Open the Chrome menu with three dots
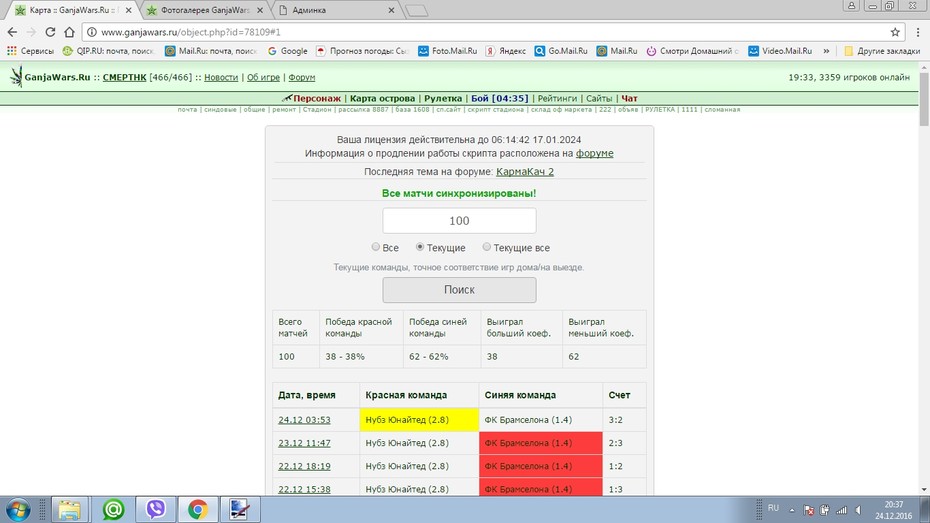The image size is (930, 523). [x=918, y=32]
